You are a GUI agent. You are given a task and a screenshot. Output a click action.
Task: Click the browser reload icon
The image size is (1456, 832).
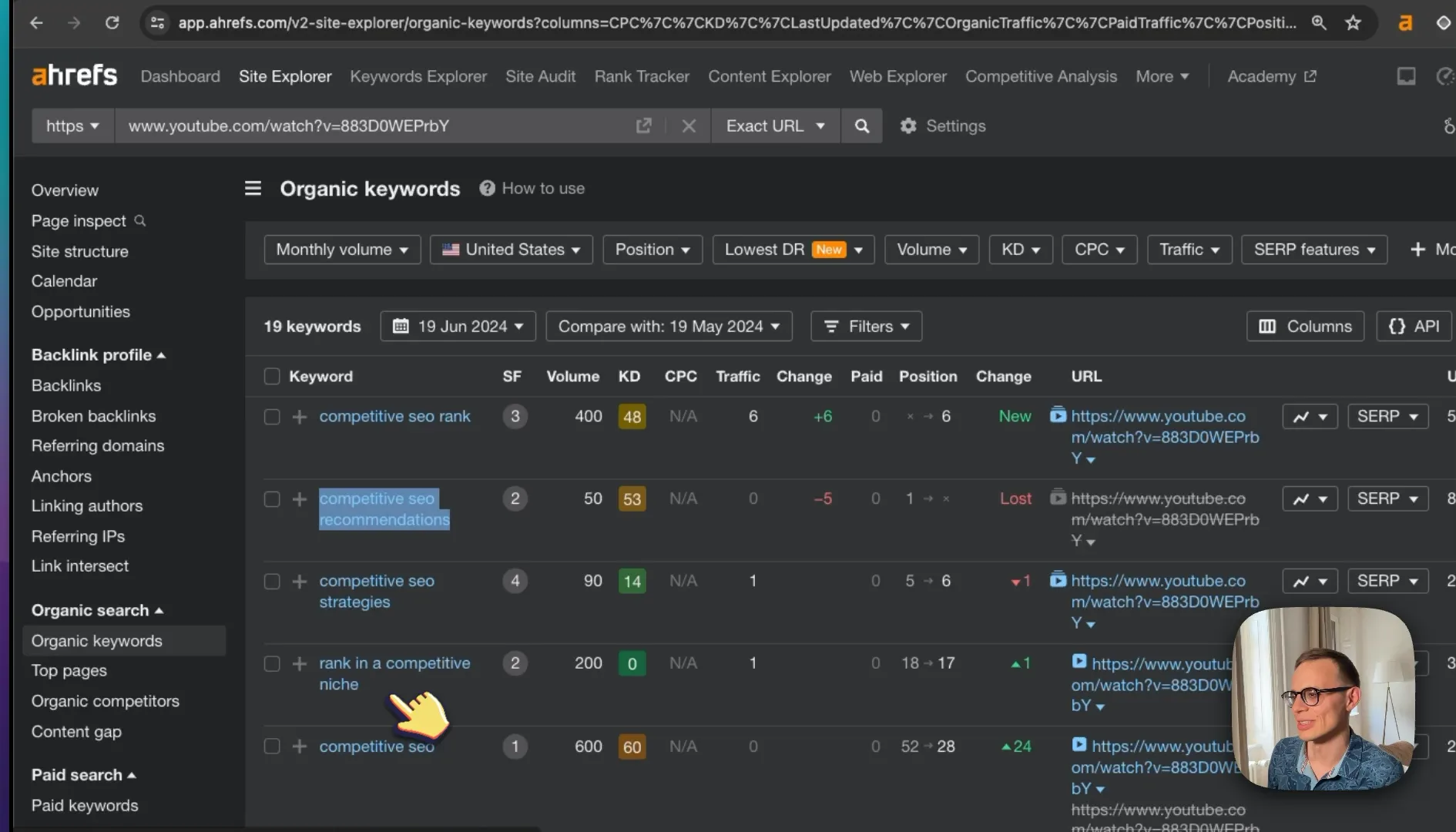[112, 22]
